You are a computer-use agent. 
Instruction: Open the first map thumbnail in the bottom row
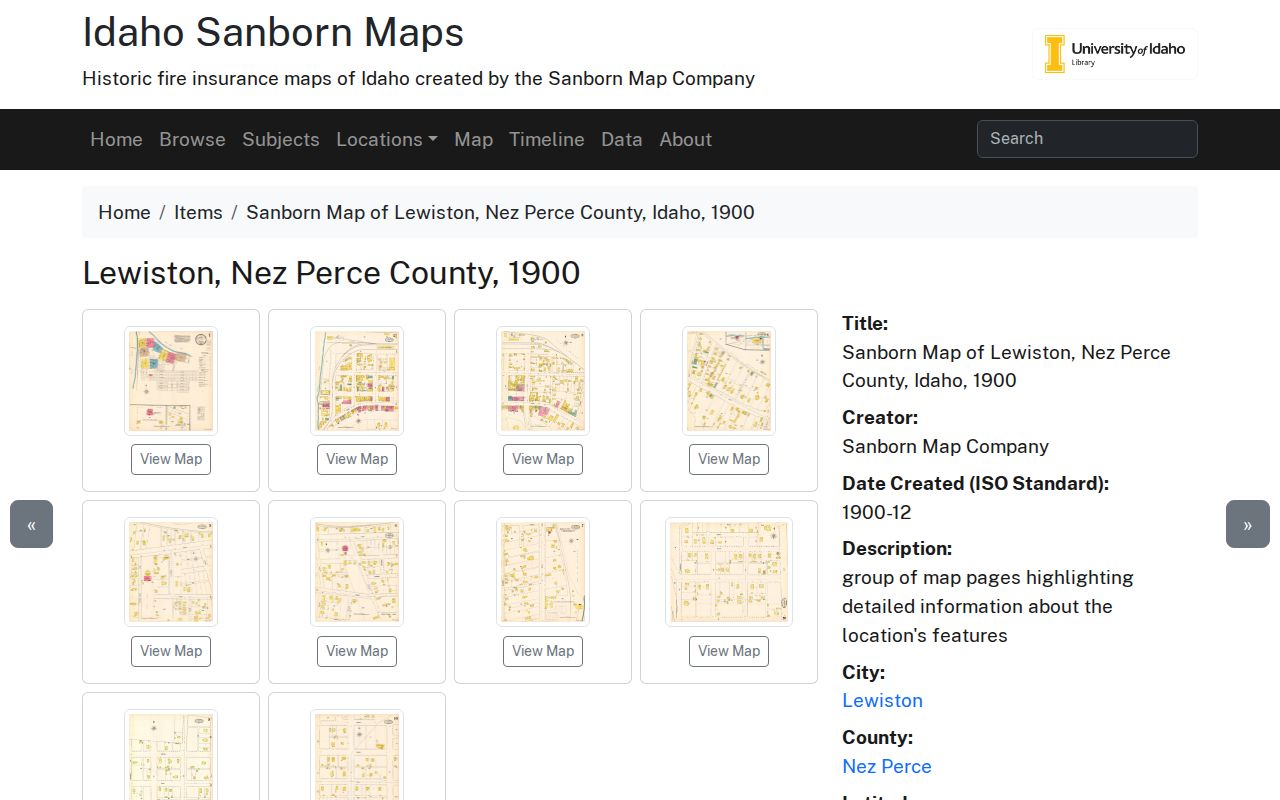click(x=171, y=755)
